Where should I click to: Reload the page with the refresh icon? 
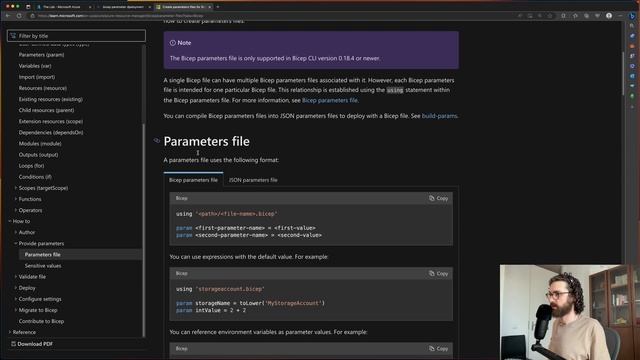(x=19, y=16)
